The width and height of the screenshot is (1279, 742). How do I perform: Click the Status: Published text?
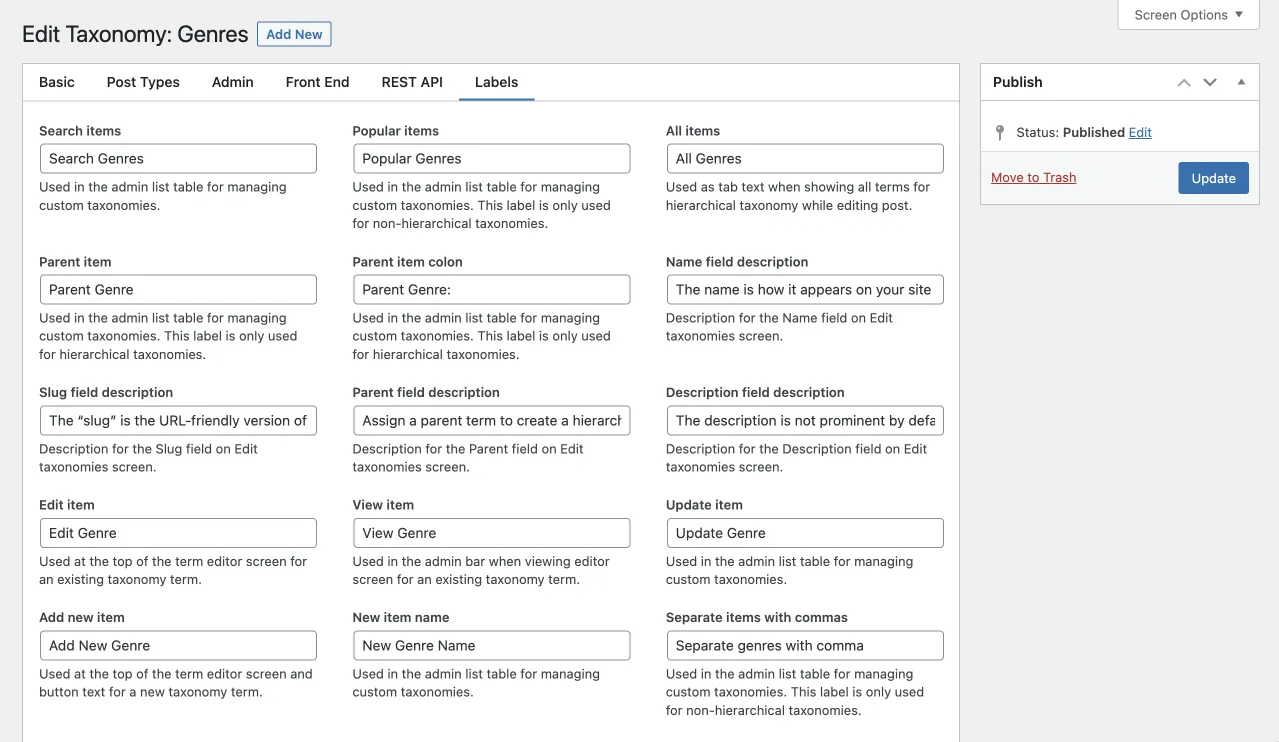point(1070,132)
